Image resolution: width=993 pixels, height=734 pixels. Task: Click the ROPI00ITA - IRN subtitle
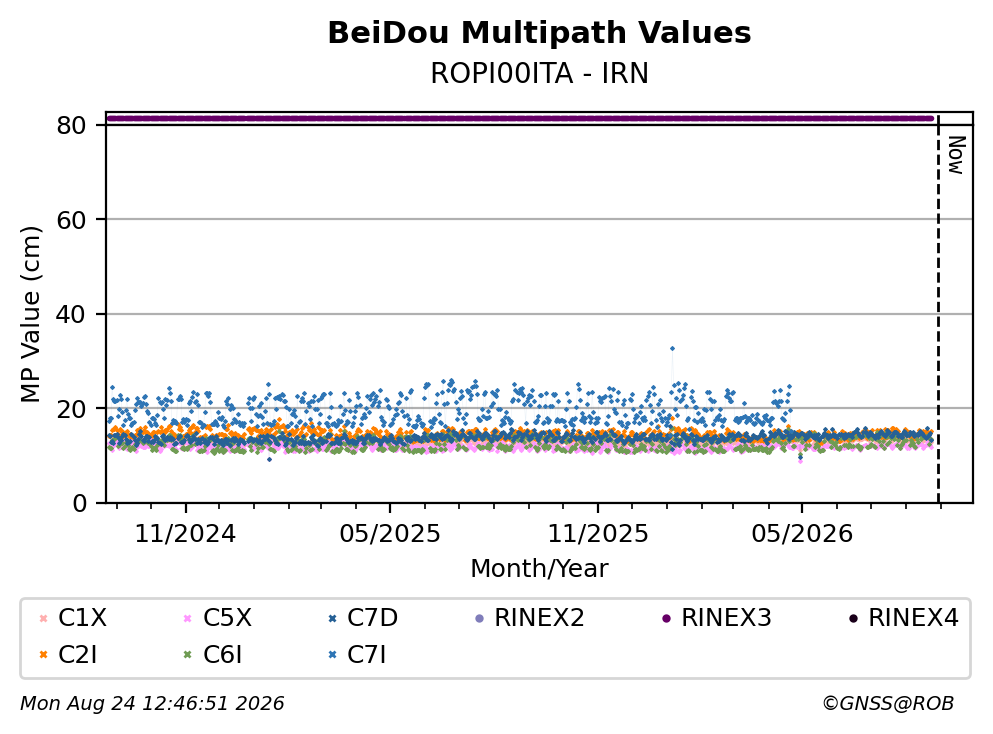(540, 73)
